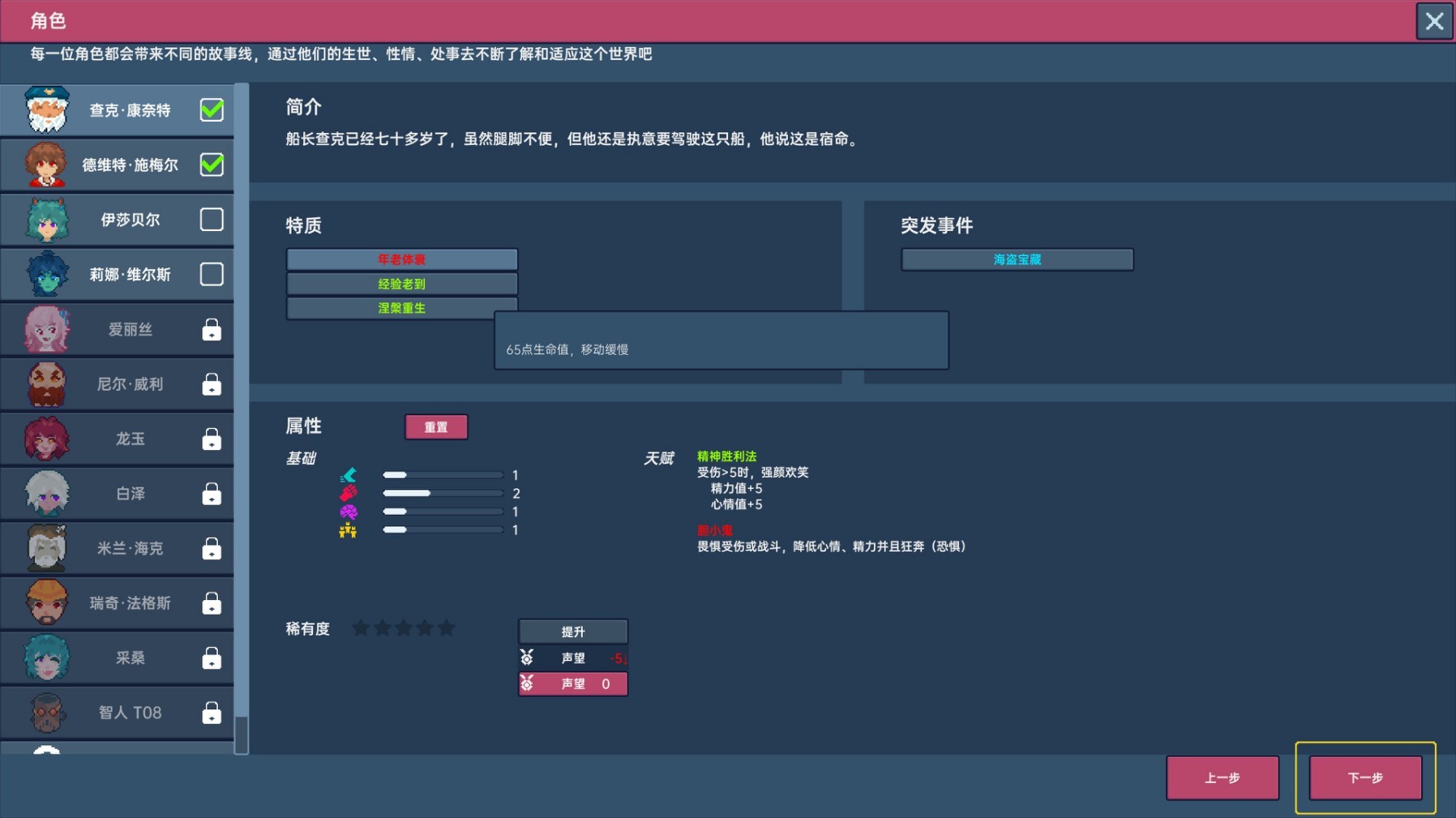This screenshot has height=818, width=1456.
Task: Click the pink-haired 爱丽丝 portrait
Action: (46, 329)
